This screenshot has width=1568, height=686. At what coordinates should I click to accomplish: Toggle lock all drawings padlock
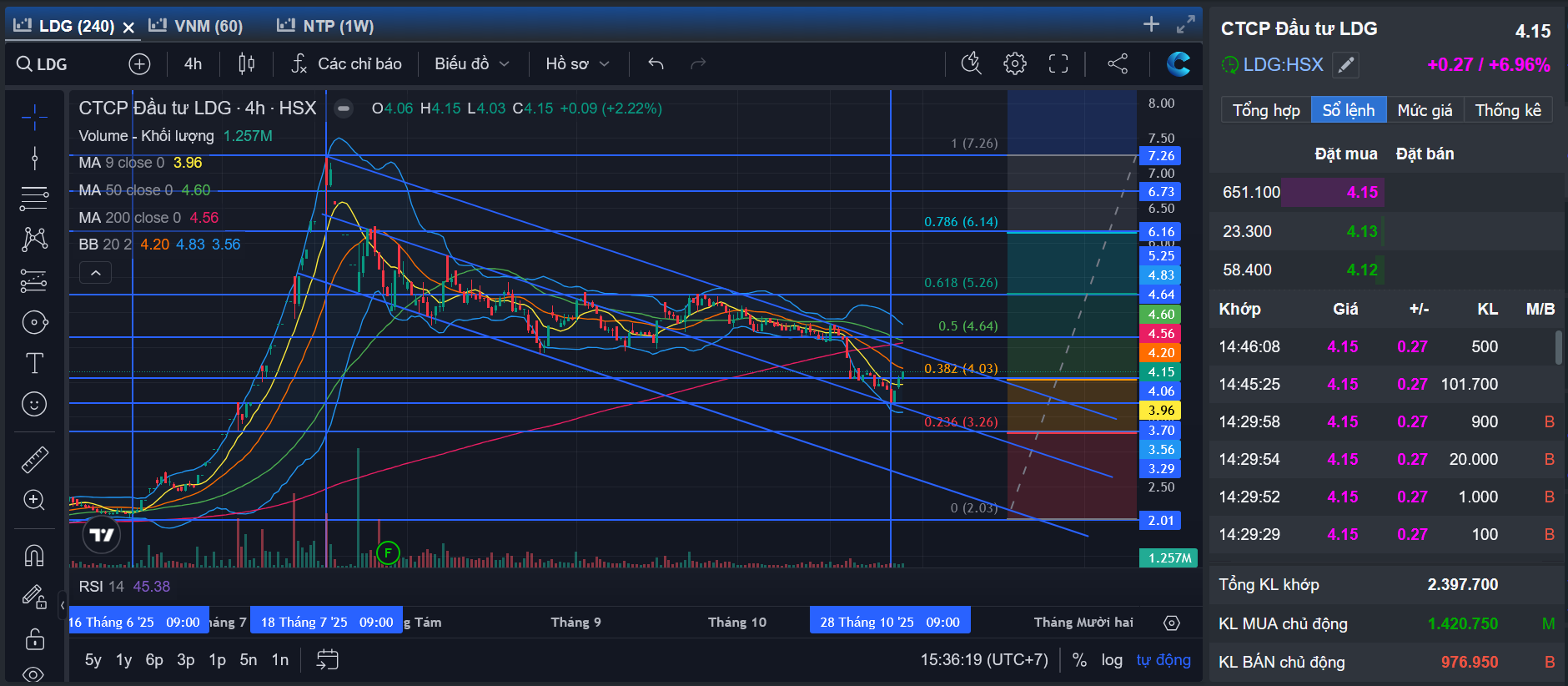tap(34, 638)
